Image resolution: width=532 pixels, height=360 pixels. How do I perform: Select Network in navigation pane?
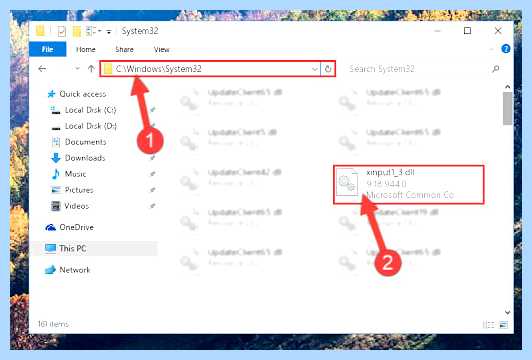click(x=75, y=270)
